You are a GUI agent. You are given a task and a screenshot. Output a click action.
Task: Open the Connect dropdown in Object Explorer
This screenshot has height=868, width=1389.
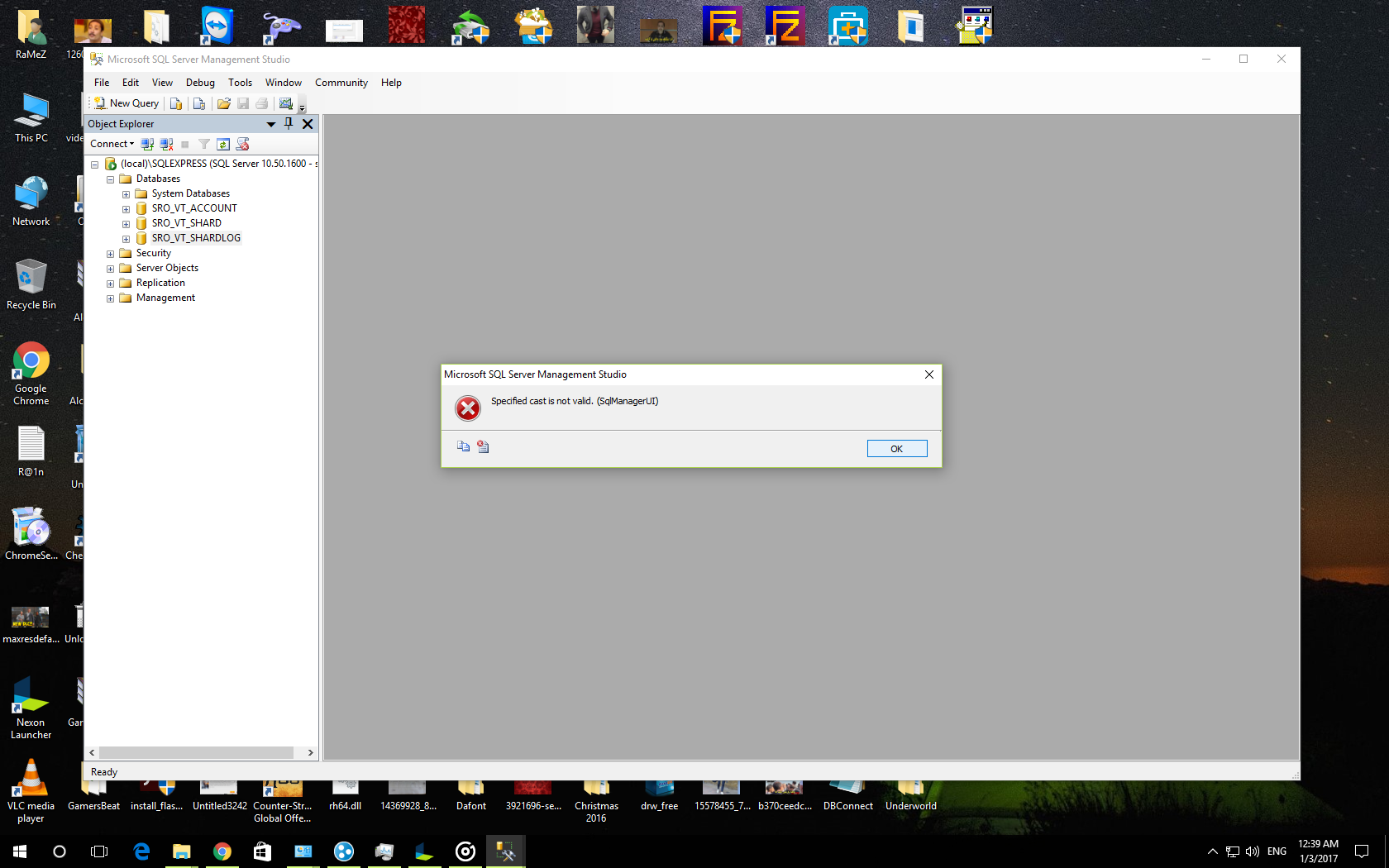[x=112, y=144]
